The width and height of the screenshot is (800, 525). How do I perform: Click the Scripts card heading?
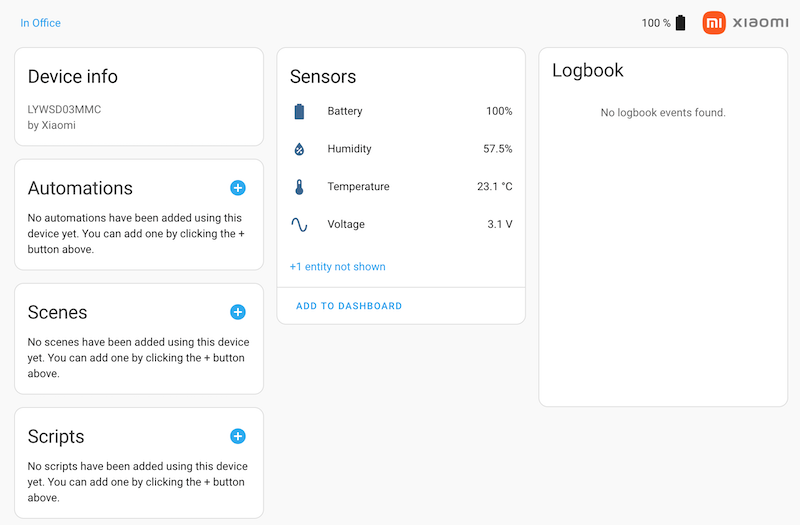pyautogui.click(x=56, y=437)
